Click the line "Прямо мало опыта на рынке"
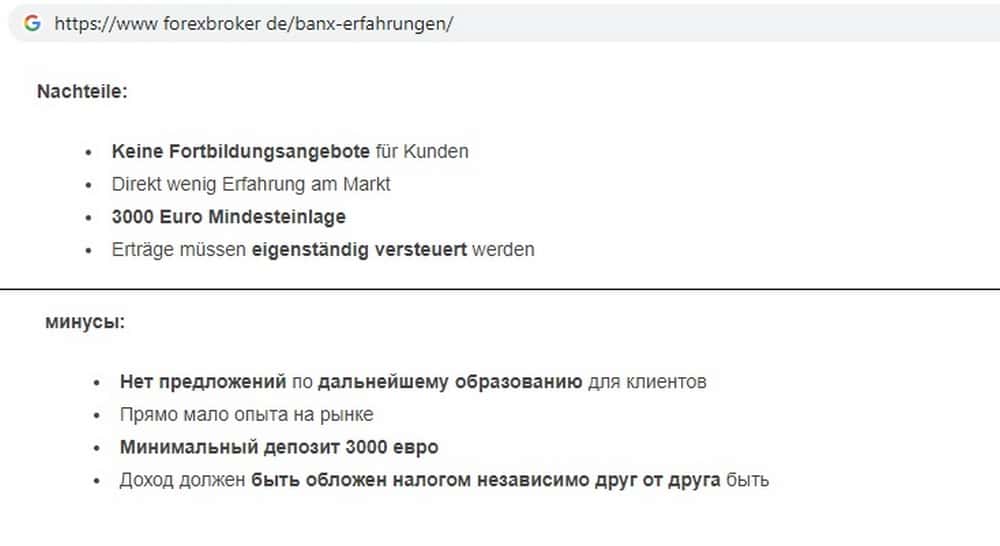The height and width of the screenshot is (546, 1000). [246, 414]
